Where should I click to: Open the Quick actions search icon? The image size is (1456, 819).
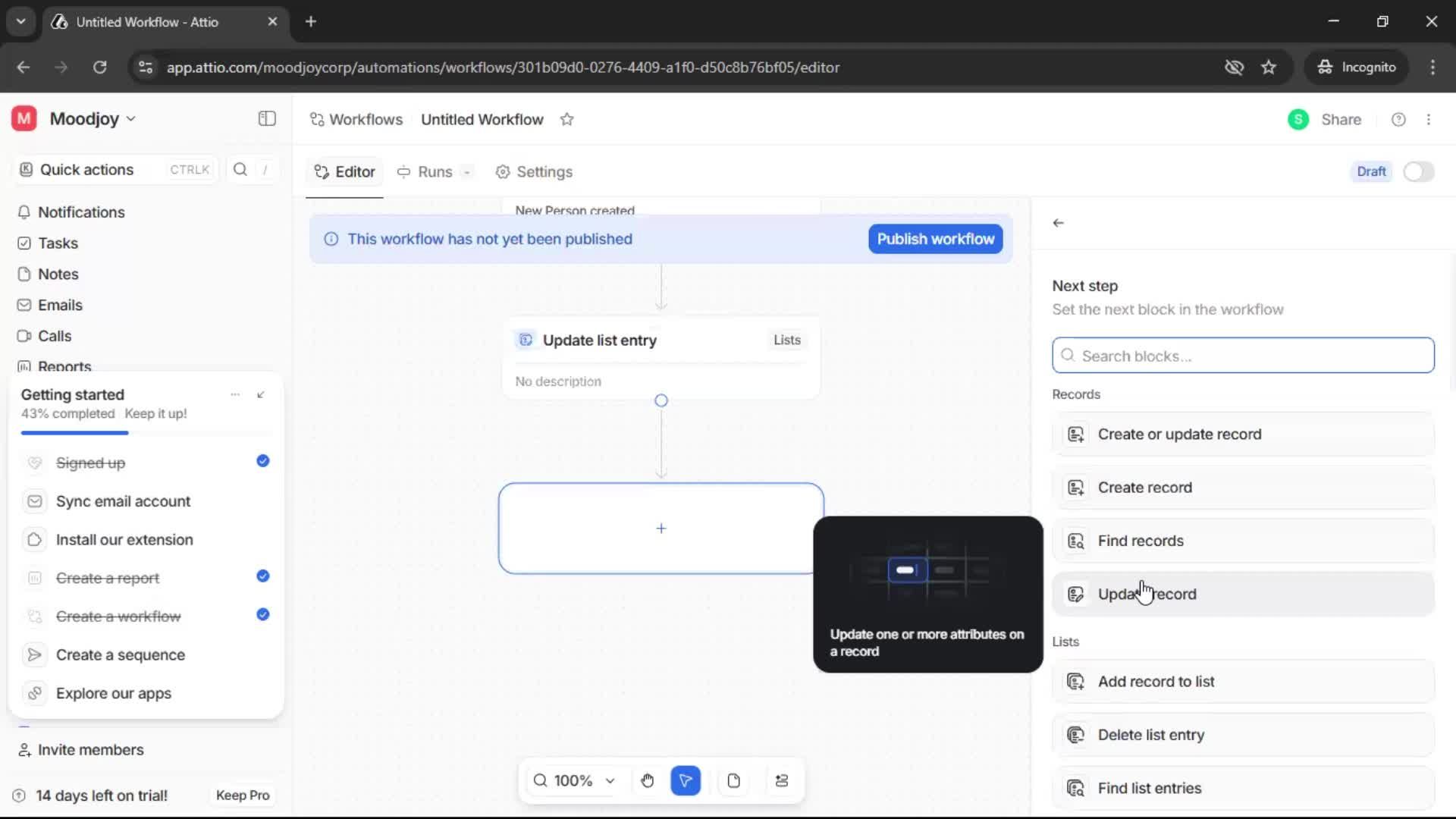coord(240,169)
